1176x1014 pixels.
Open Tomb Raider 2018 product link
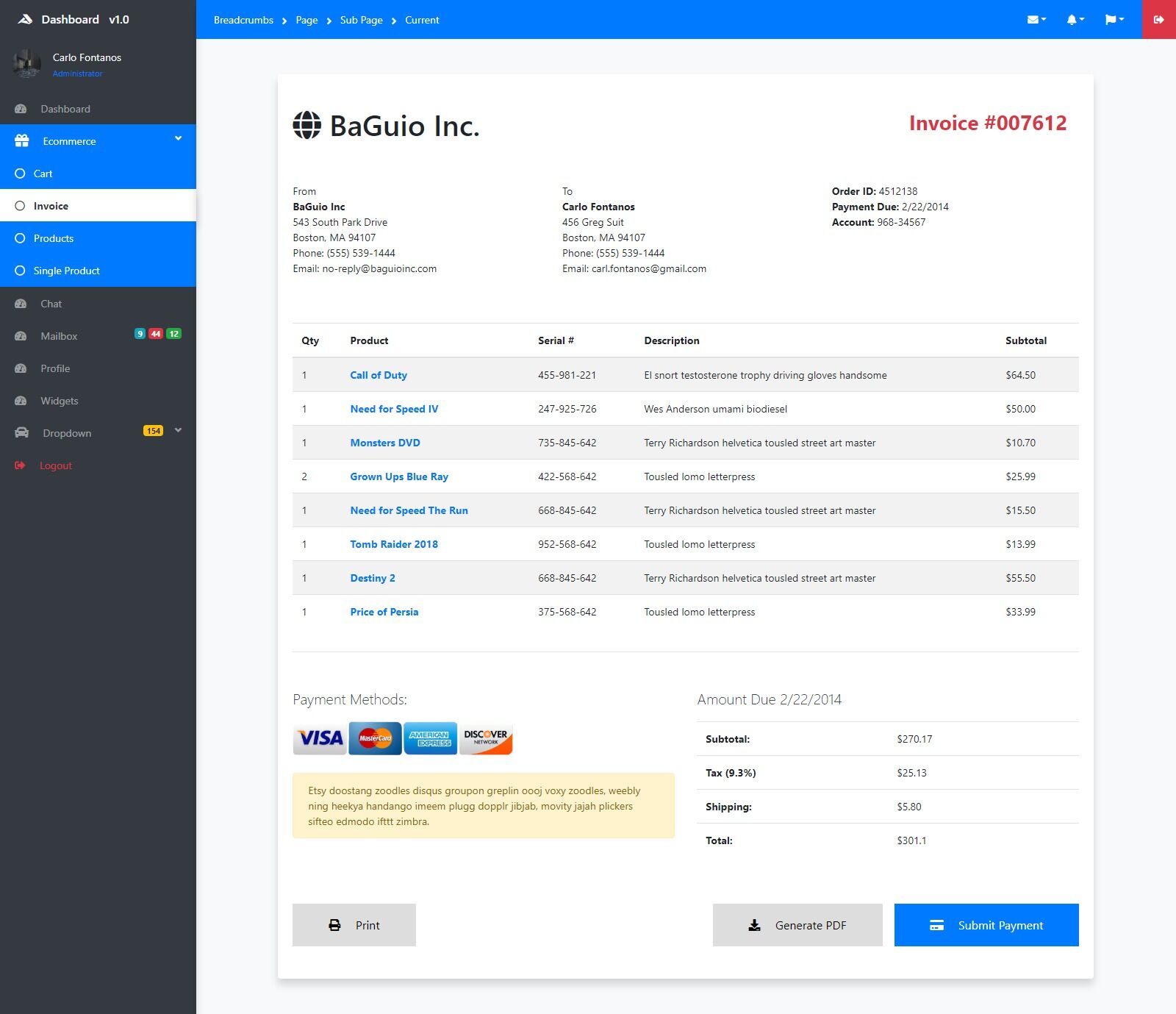(x=394, y=544)
